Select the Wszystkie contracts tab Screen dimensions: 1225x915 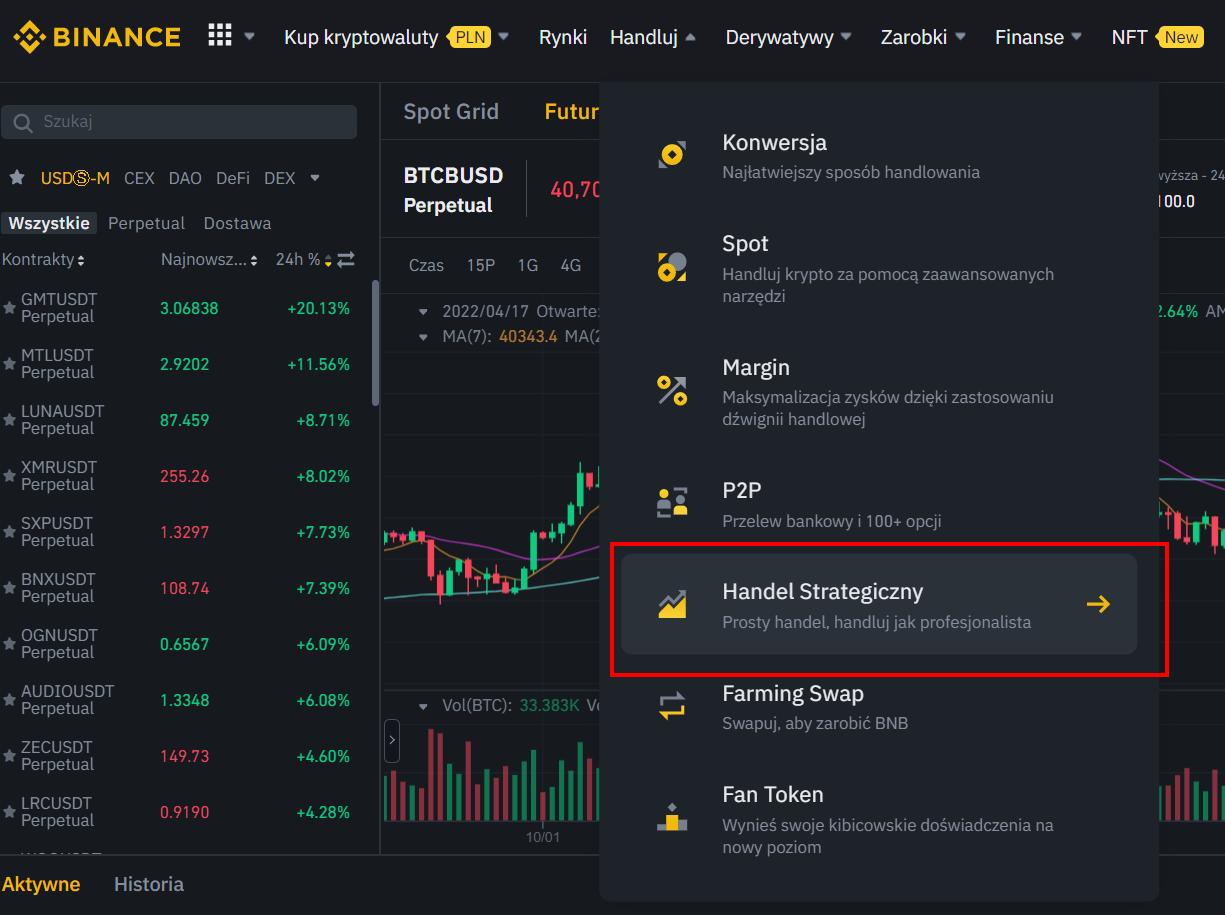tap(49, 223)
